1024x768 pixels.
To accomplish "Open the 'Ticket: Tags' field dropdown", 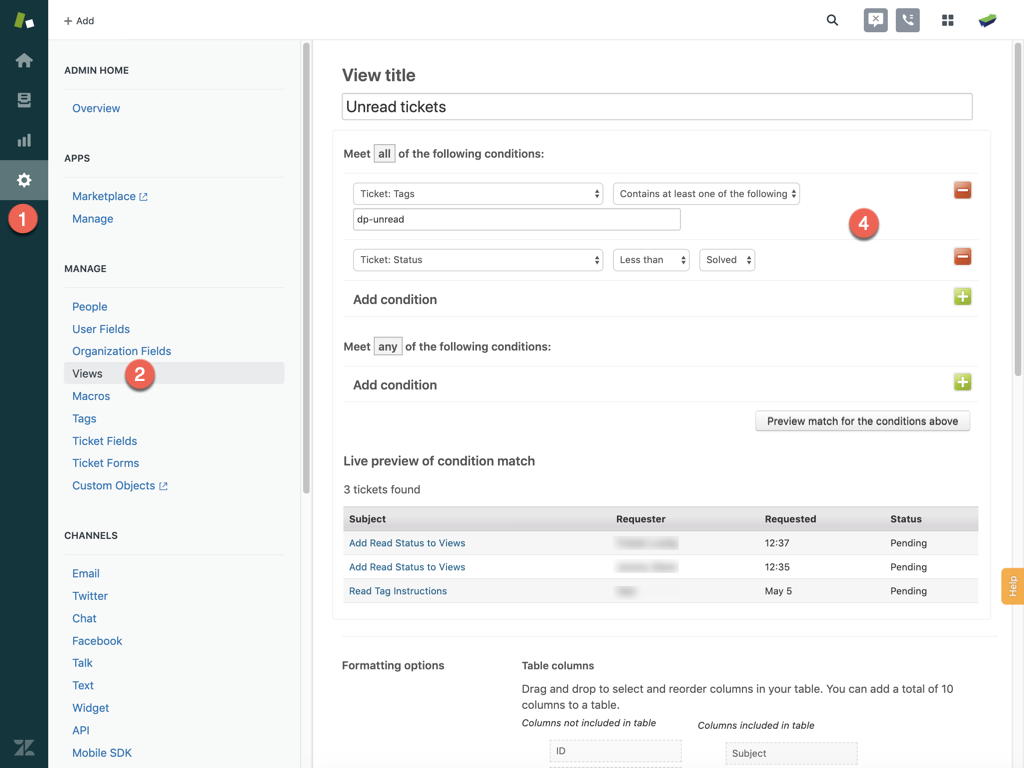I will (x=478, y=194).
